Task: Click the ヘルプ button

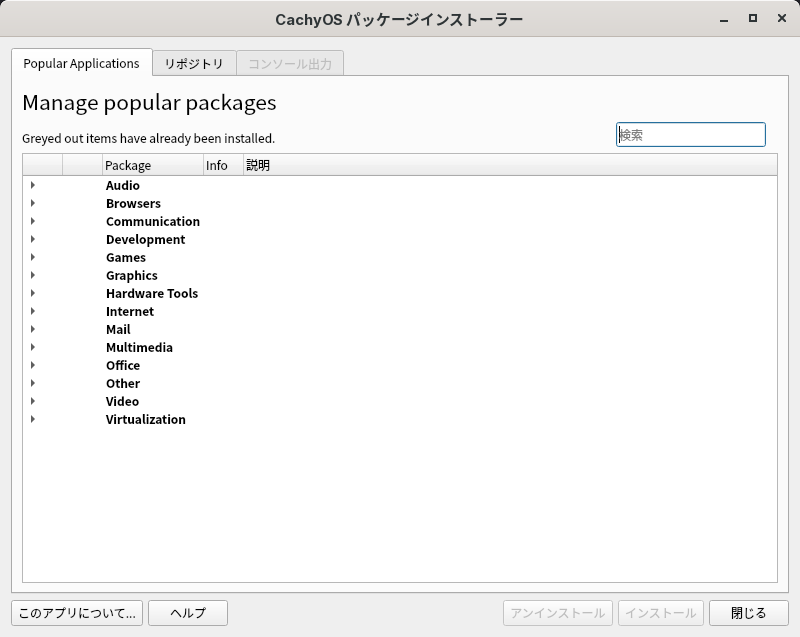Action: (188, 613)
